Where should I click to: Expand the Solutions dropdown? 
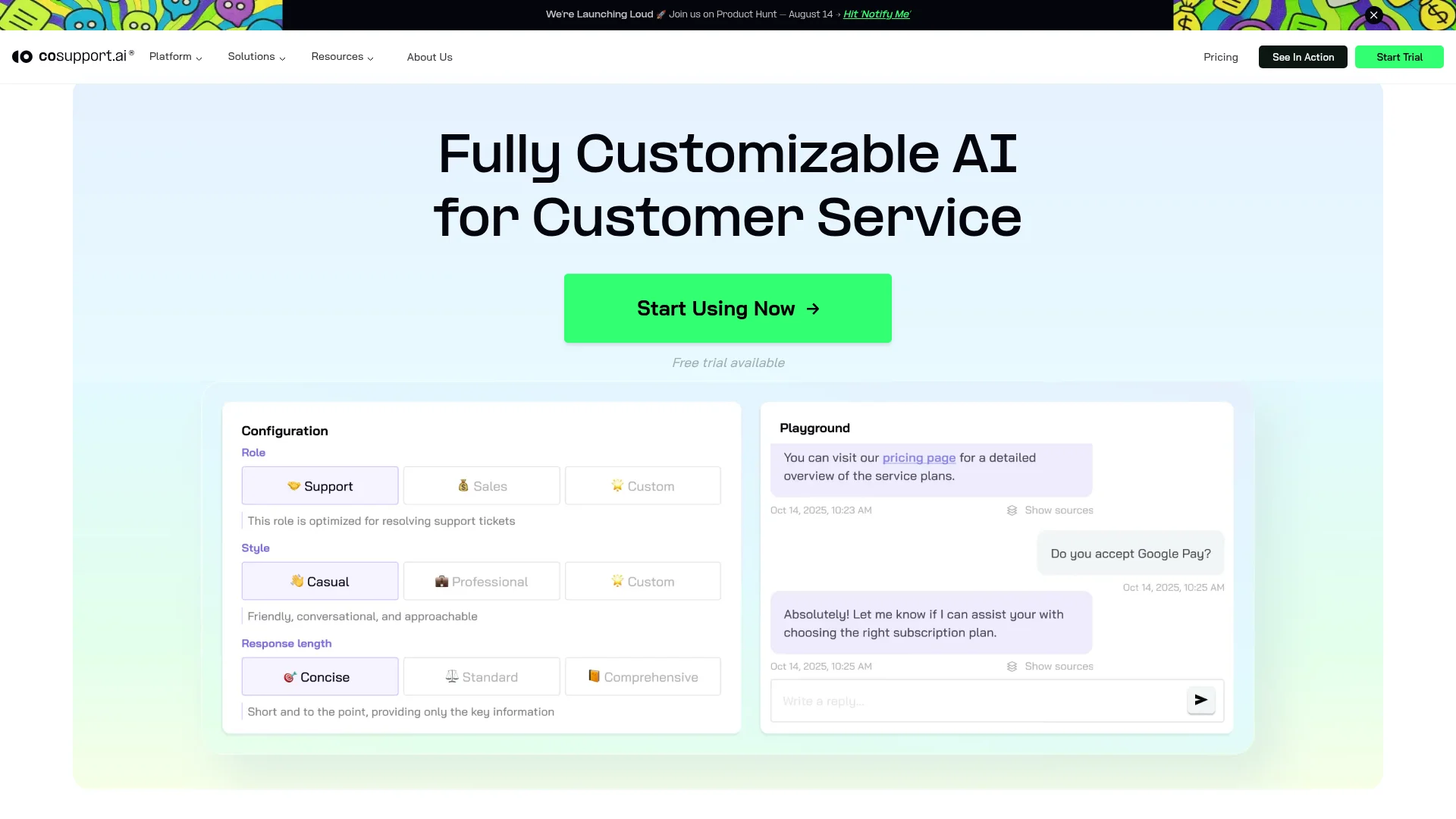pos(256,56)
